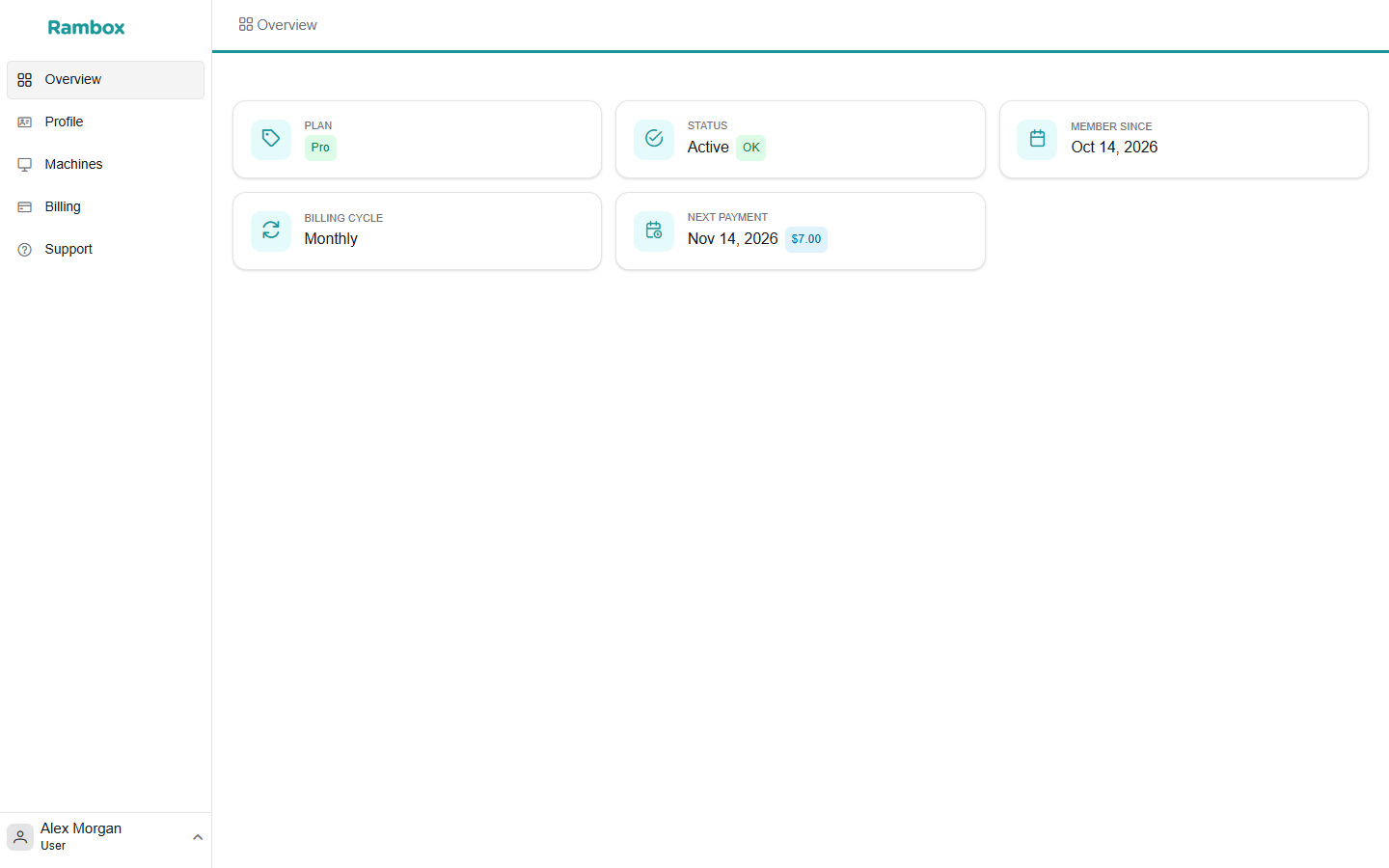This screenshot has width=1389, height=868.
Task: Click the Plan tag icon
Action: tap(271, 139)
